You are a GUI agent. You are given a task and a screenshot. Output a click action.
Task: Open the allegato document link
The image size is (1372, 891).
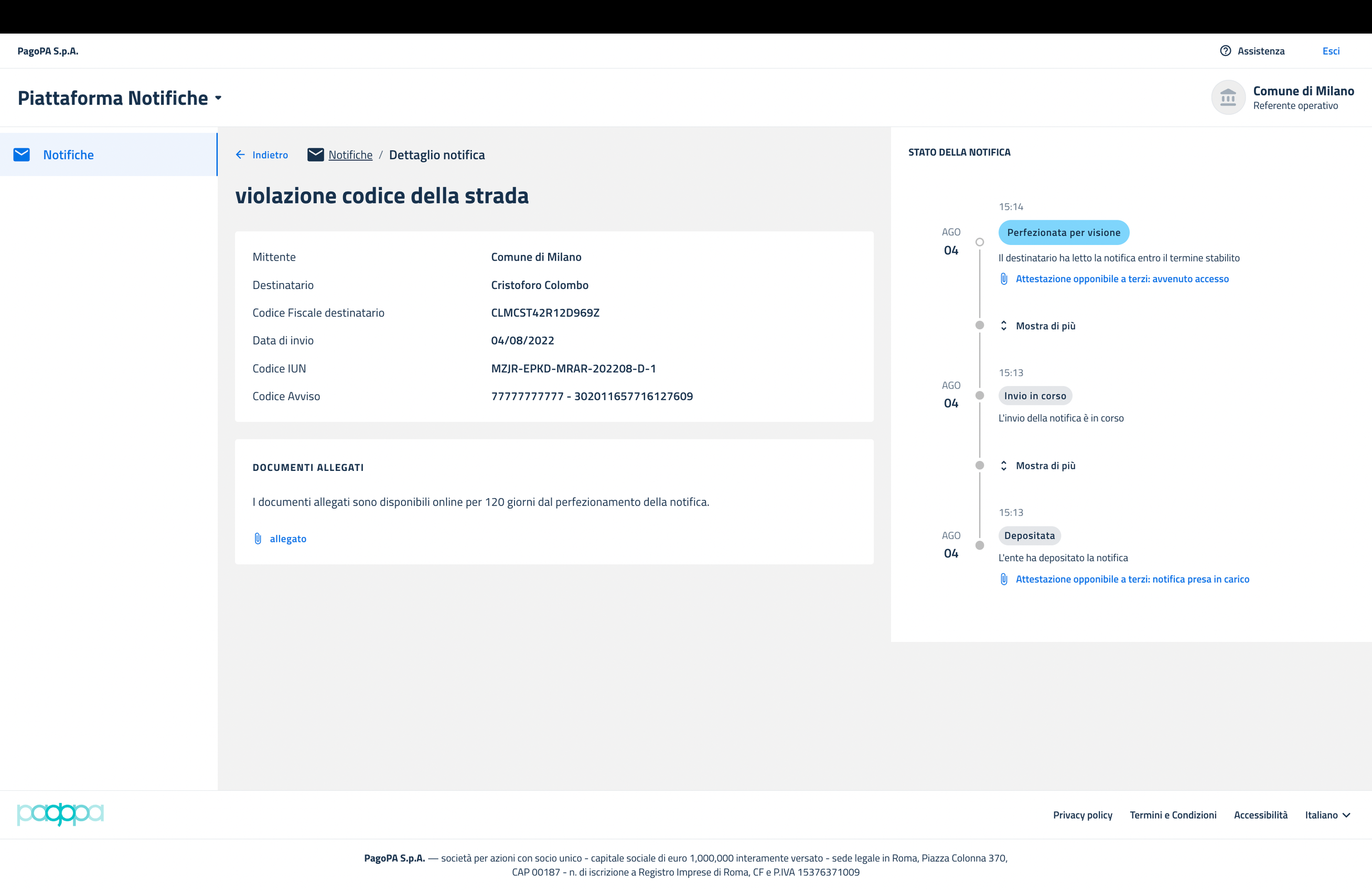287,538
